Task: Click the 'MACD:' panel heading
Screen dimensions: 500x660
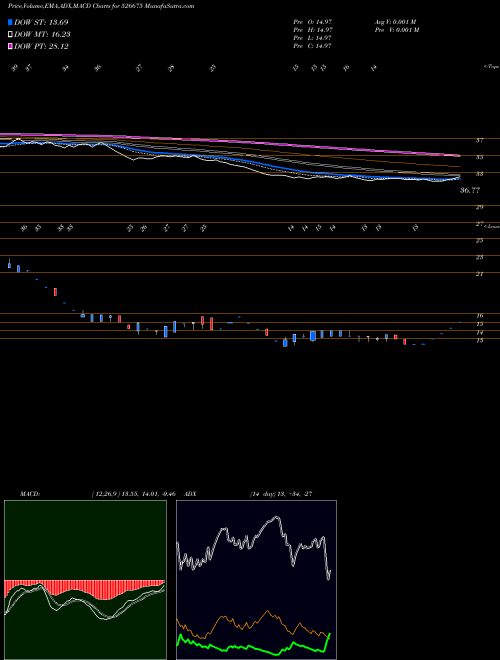Action: tap(29, 494)
